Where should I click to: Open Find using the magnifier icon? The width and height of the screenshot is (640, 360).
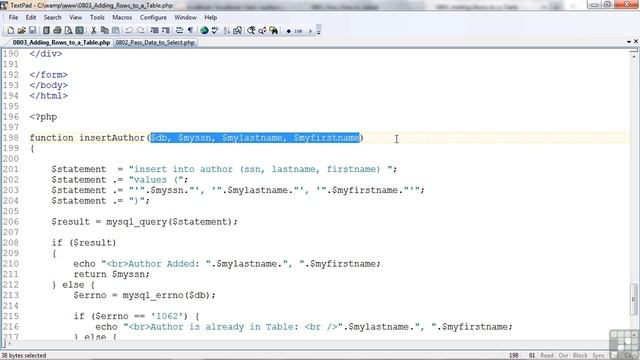pos(251,31)
